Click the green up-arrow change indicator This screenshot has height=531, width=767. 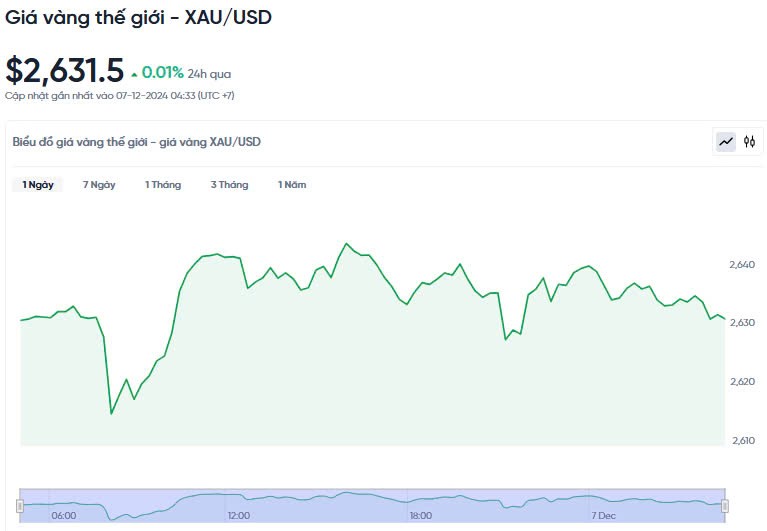(x=134, y=73)
